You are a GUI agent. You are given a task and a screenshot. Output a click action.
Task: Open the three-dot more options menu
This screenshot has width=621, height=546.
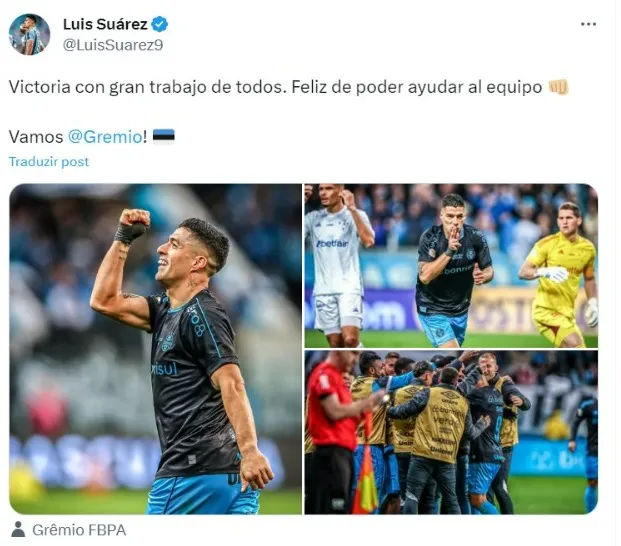(x=588, y=25)
